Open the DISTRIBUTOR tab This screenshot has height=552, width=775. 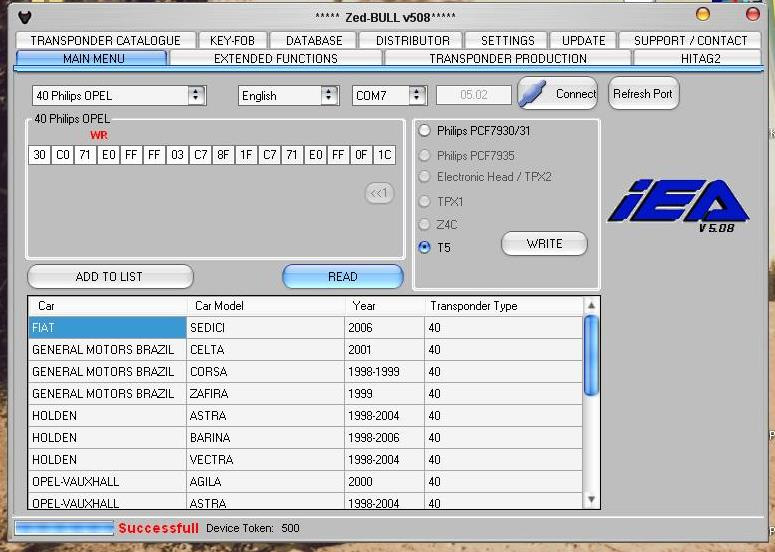point(412,41)
